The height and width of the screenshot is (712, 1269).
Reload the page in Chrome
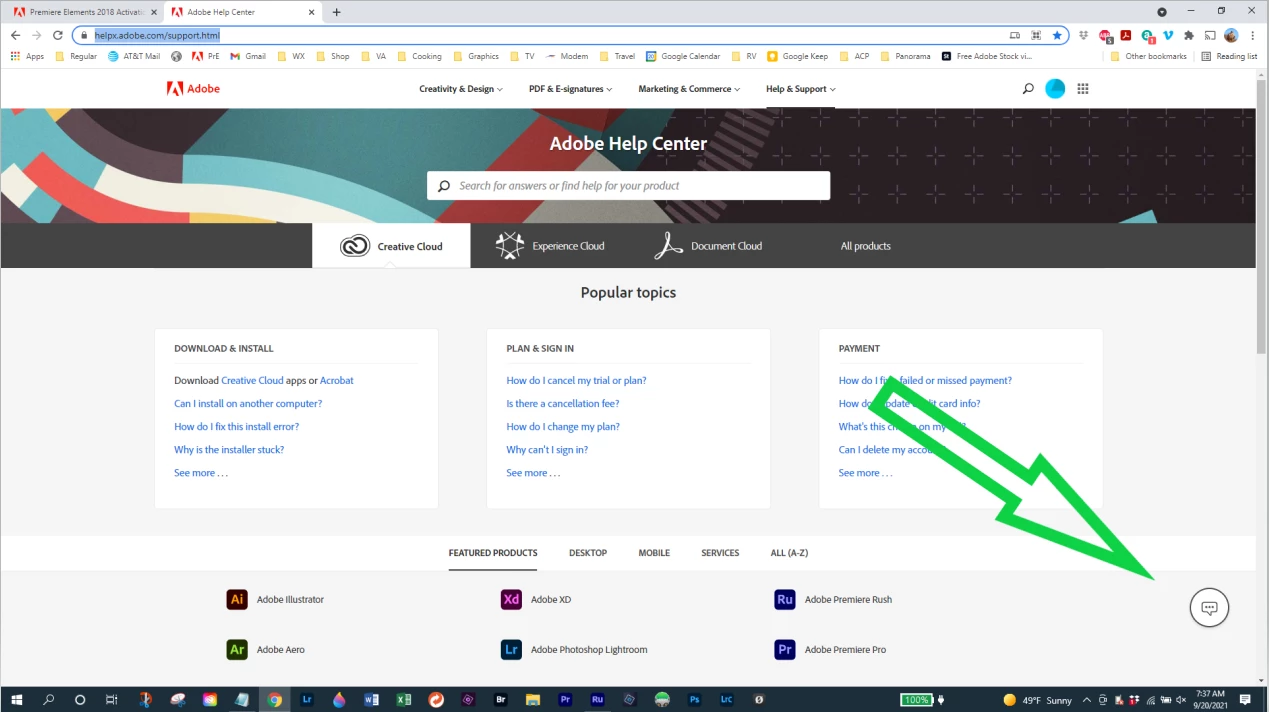(57, 35)
